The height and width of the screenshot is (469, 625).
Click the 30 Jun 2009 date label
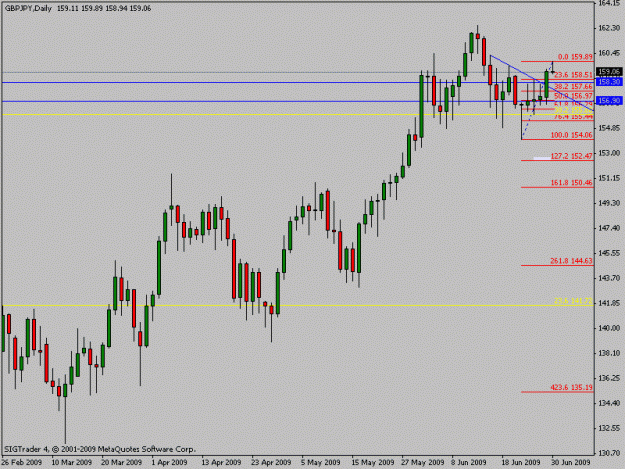(x=571, y=462)
